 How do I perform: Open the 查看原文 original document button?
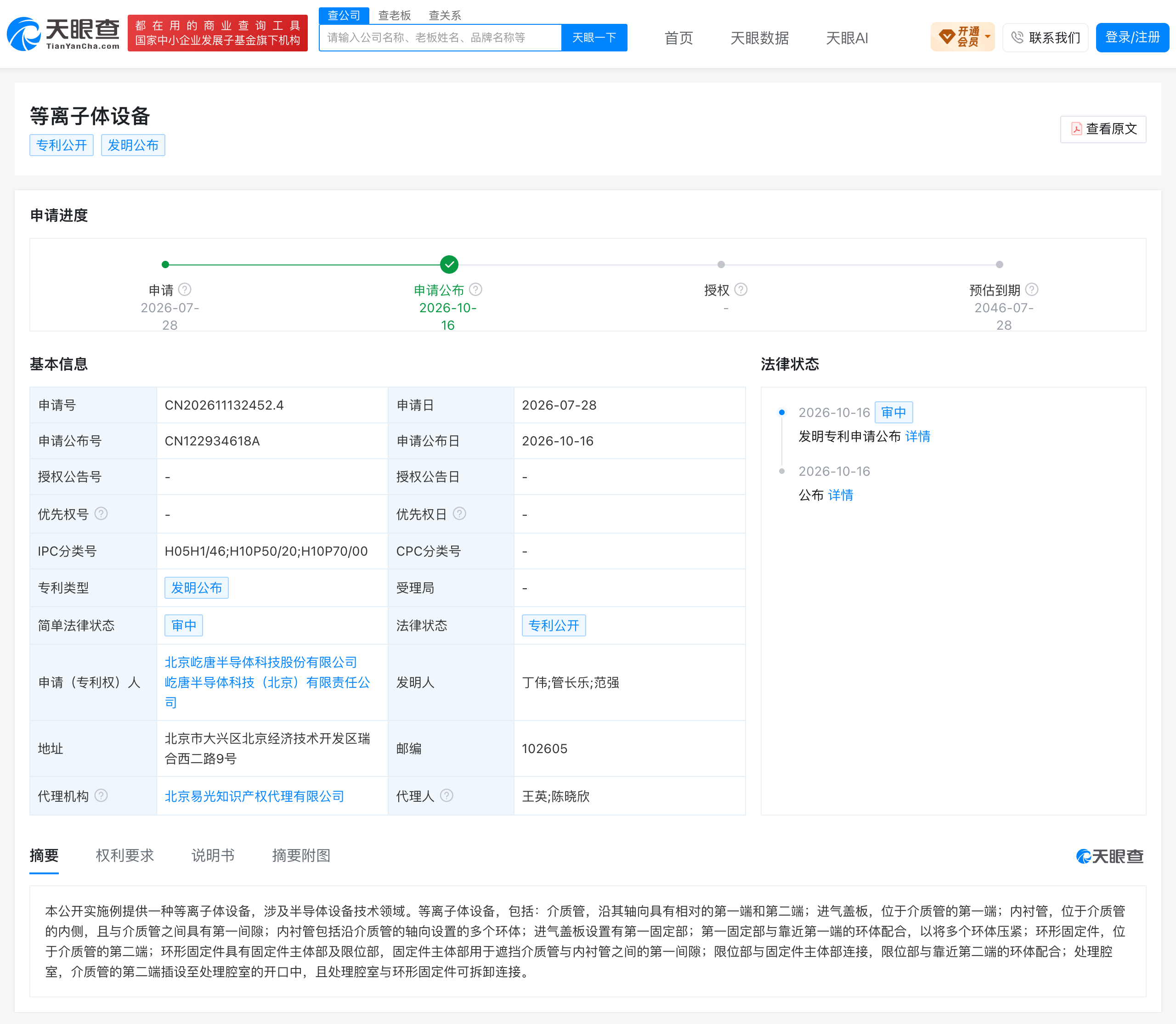tap(1103, 129)
